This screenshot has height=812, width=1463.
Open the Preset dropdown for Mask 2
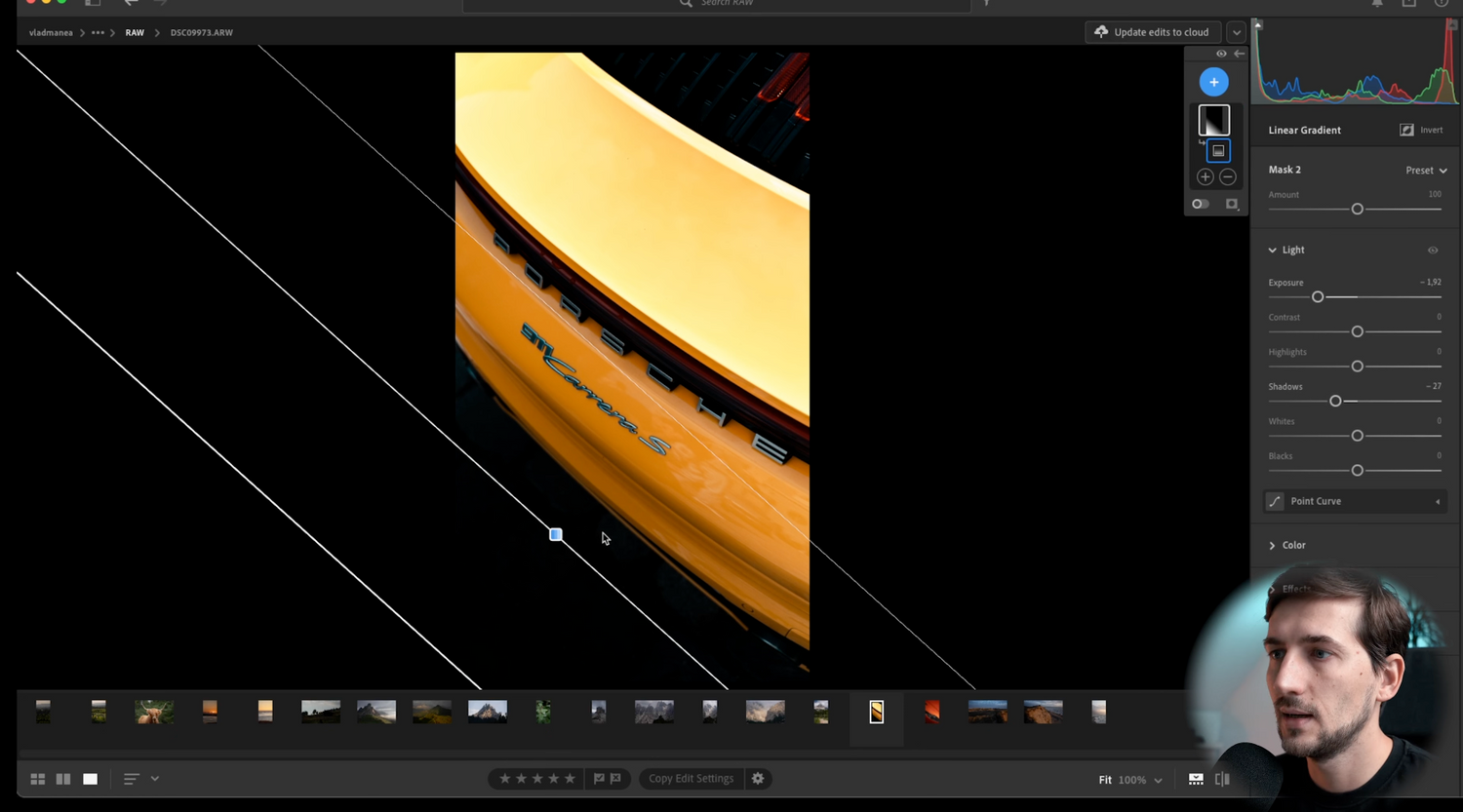(x=1426, y=171)
